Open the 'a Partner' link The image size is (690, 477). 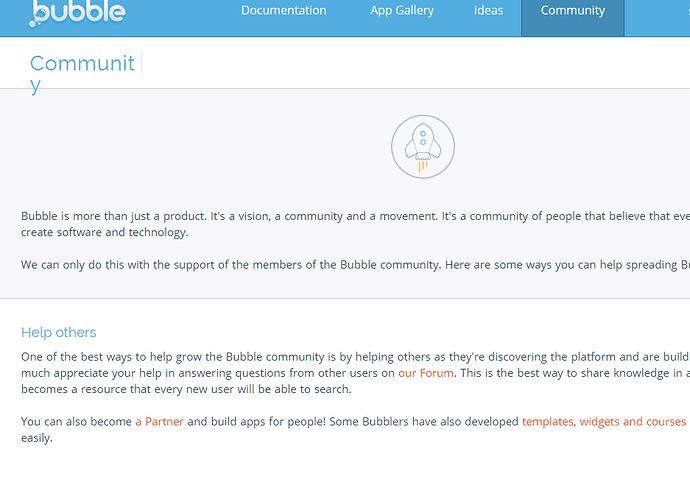159,422
